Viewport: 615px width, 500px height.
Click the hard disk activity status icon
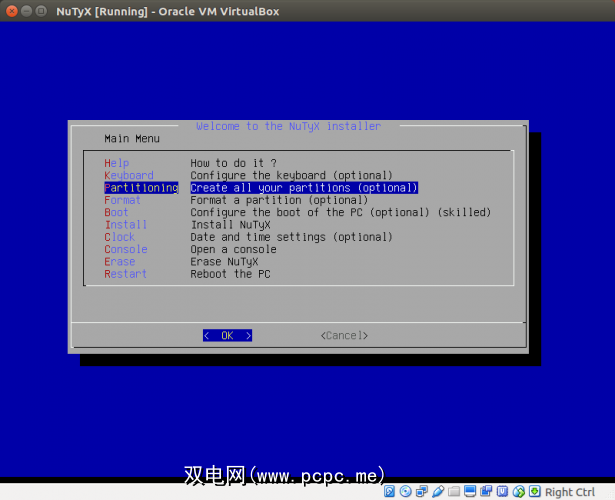coord(389,491)
